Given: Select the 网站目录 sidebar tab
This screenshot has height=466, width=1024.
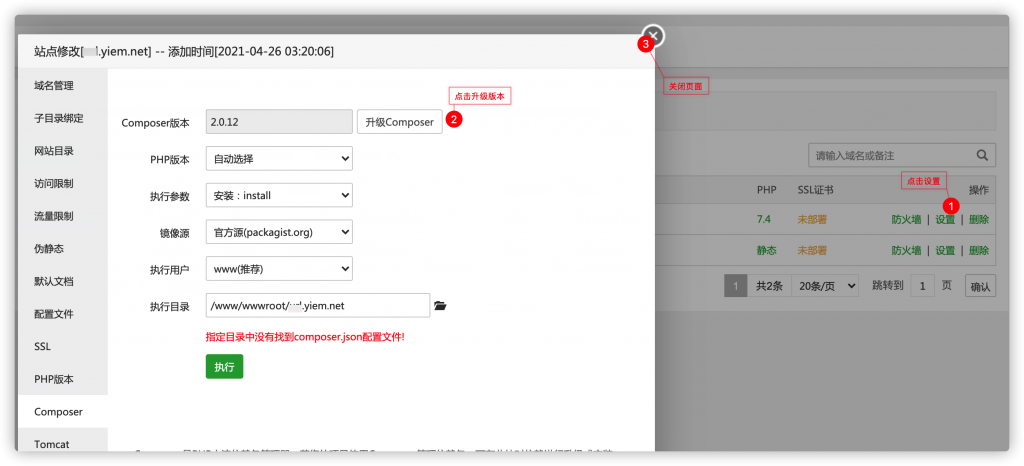Looking at the screenshot, I should pos(63,151).
